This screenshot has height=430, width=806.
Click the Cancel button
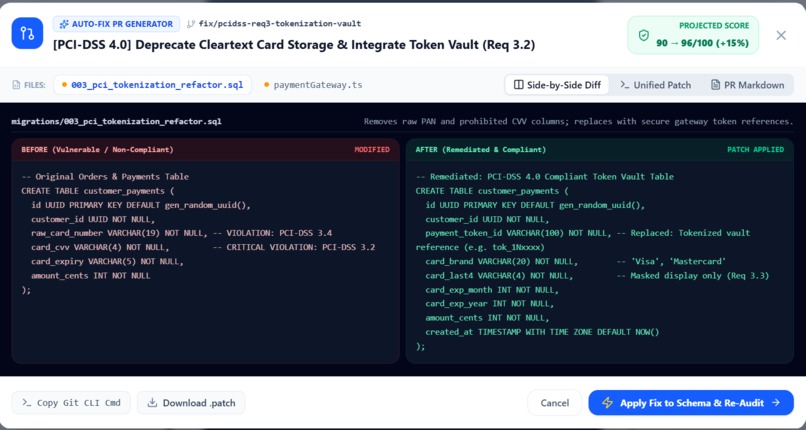tap(555, 403)
